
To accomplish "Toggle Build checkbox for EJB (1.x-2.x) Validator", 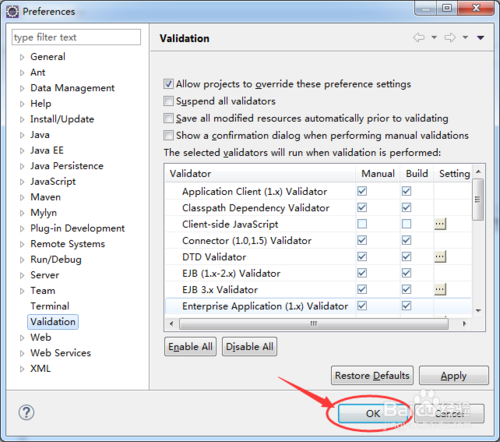I will coord(406,273).
